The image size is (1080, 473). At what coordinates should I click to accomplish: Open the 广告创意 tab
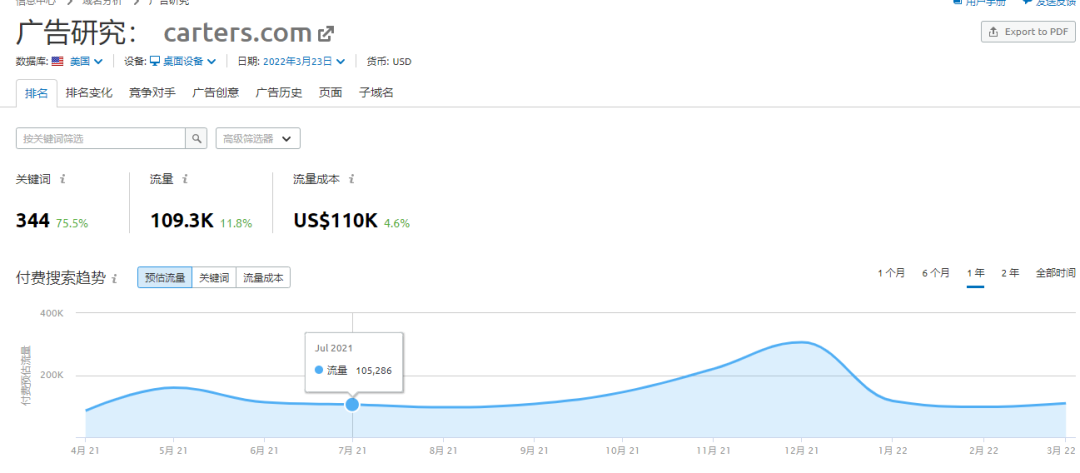pyautogui.click(x=216, y=93)
